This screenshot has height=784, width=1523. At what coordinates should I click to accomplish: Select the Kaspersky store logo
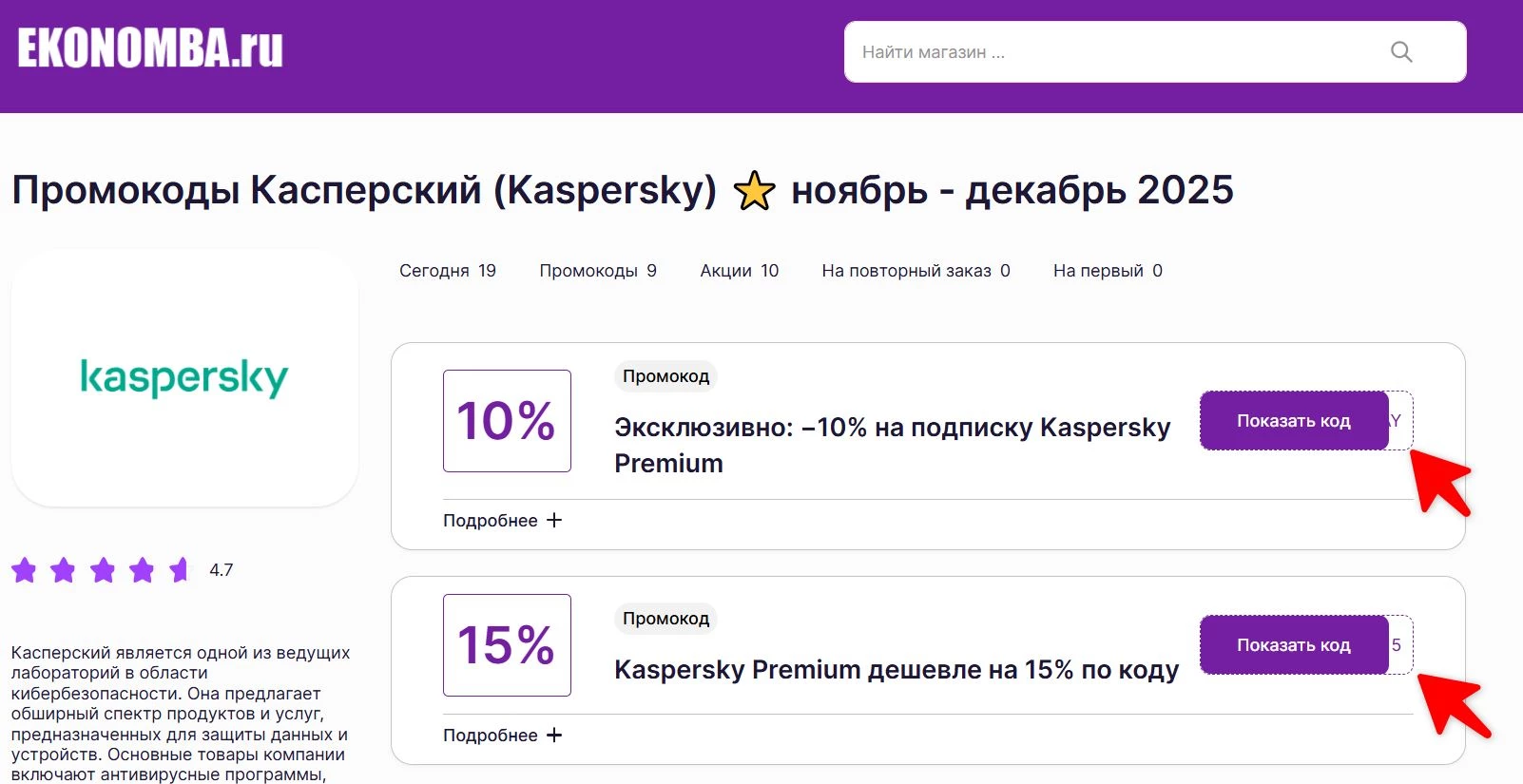(x=184, y=376)
